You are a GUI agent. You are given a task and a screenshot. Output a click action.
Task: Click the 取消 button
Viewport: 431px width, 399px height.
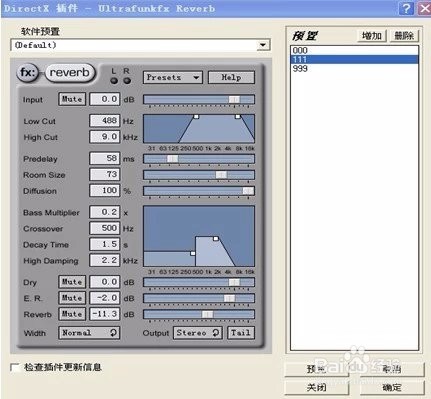point(392,369)
